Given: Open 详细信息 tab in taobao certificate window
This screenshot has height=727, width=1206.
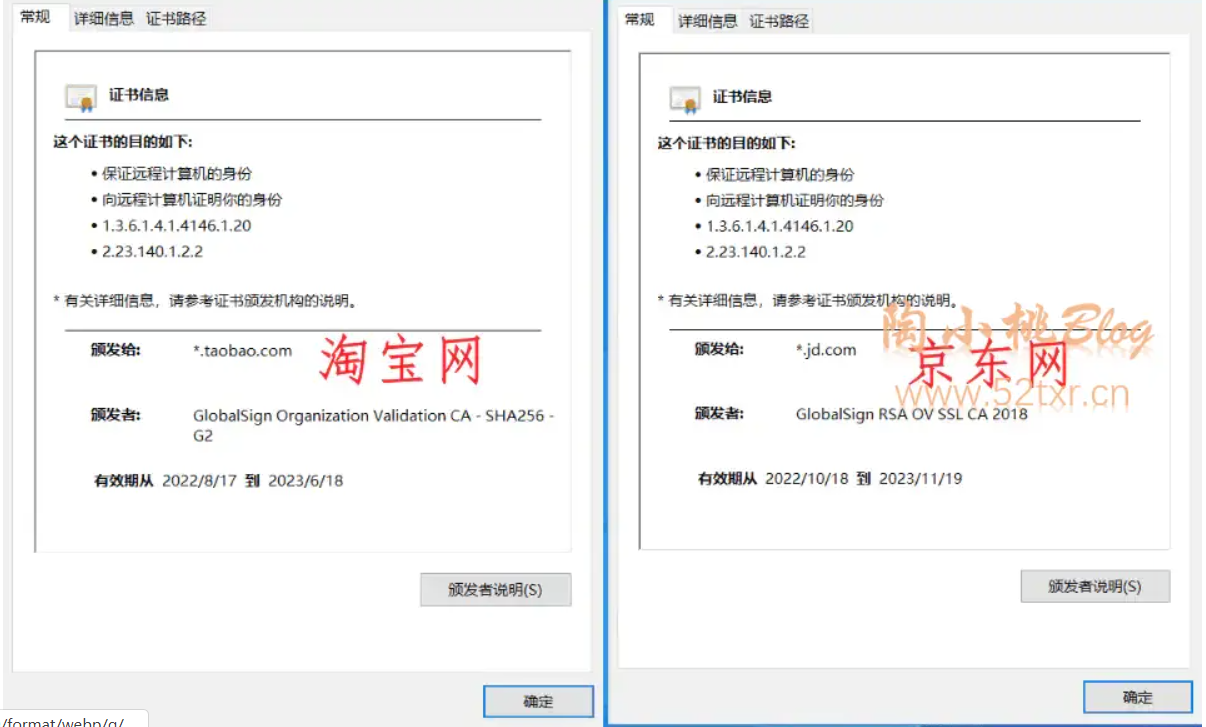Looking at the screenshot, I should click(x=104, y=18).
